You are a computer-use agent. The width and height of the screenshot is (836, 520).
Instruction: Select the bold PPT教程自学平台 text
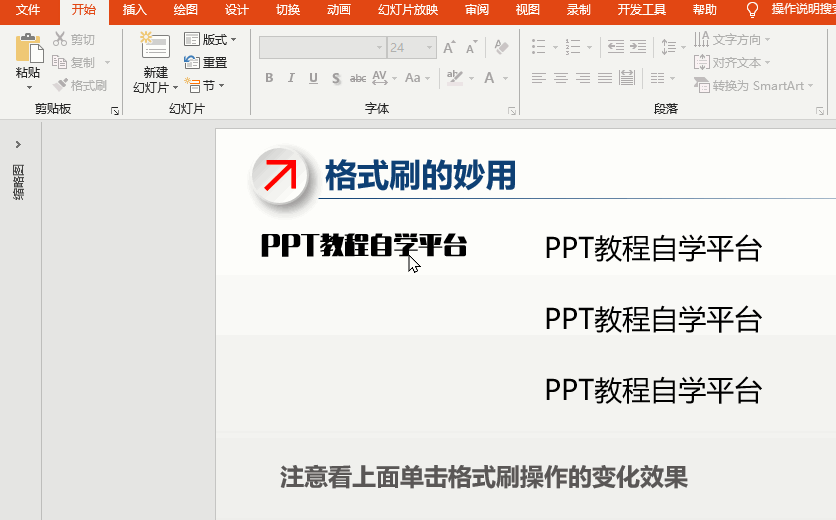(364, 245)
